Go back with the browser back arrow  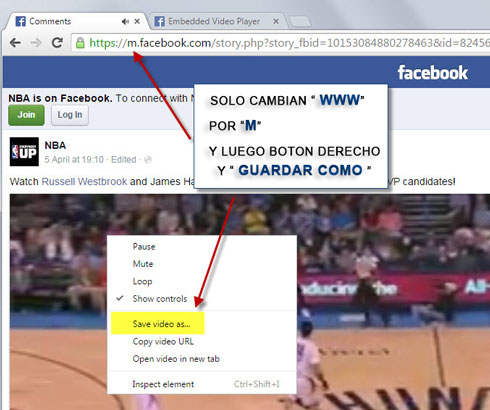pos(15,43)
